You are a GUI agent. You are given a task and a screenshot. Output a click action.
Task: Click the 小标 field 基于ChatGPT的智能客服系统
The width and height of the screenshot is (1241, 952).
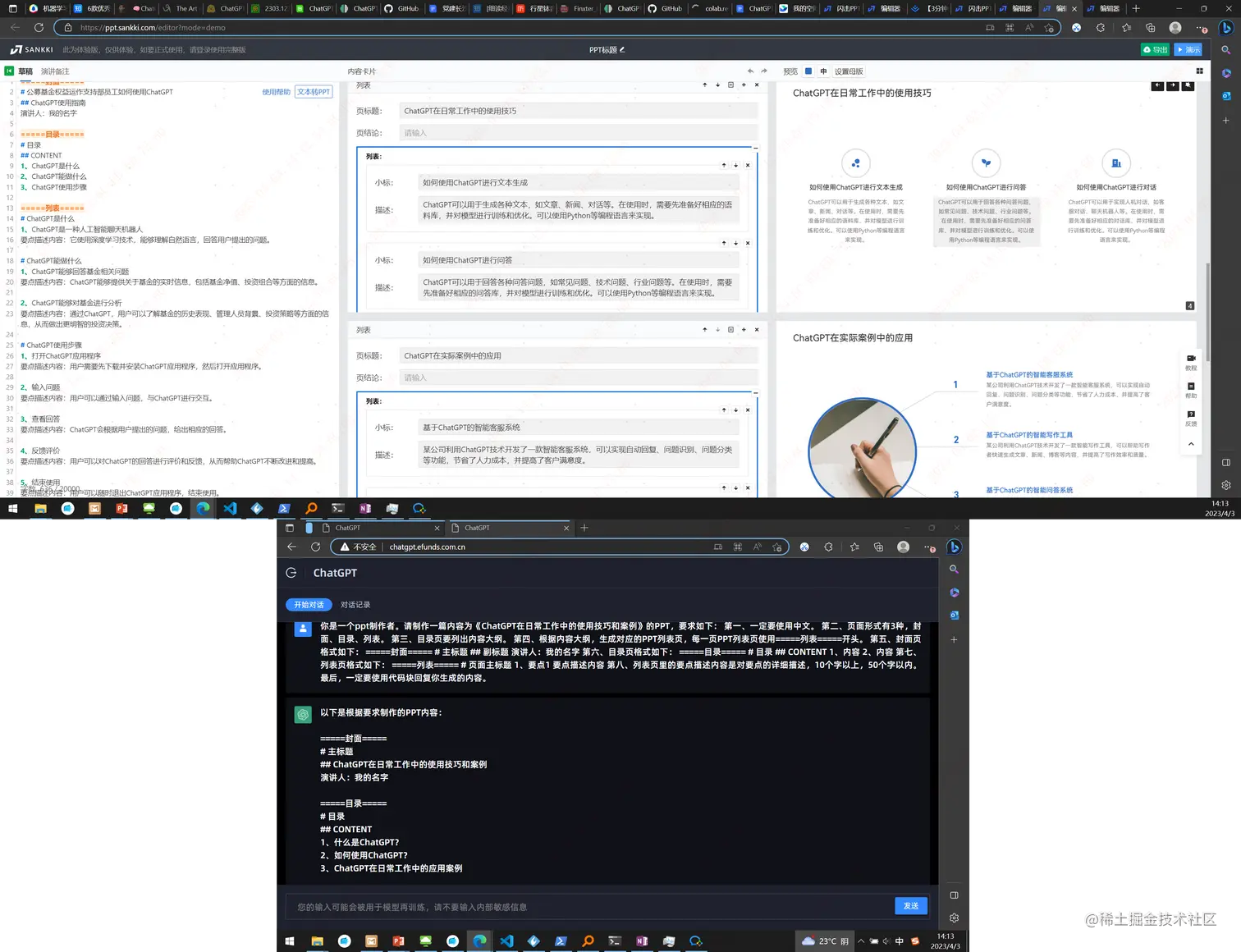point(579,428)
